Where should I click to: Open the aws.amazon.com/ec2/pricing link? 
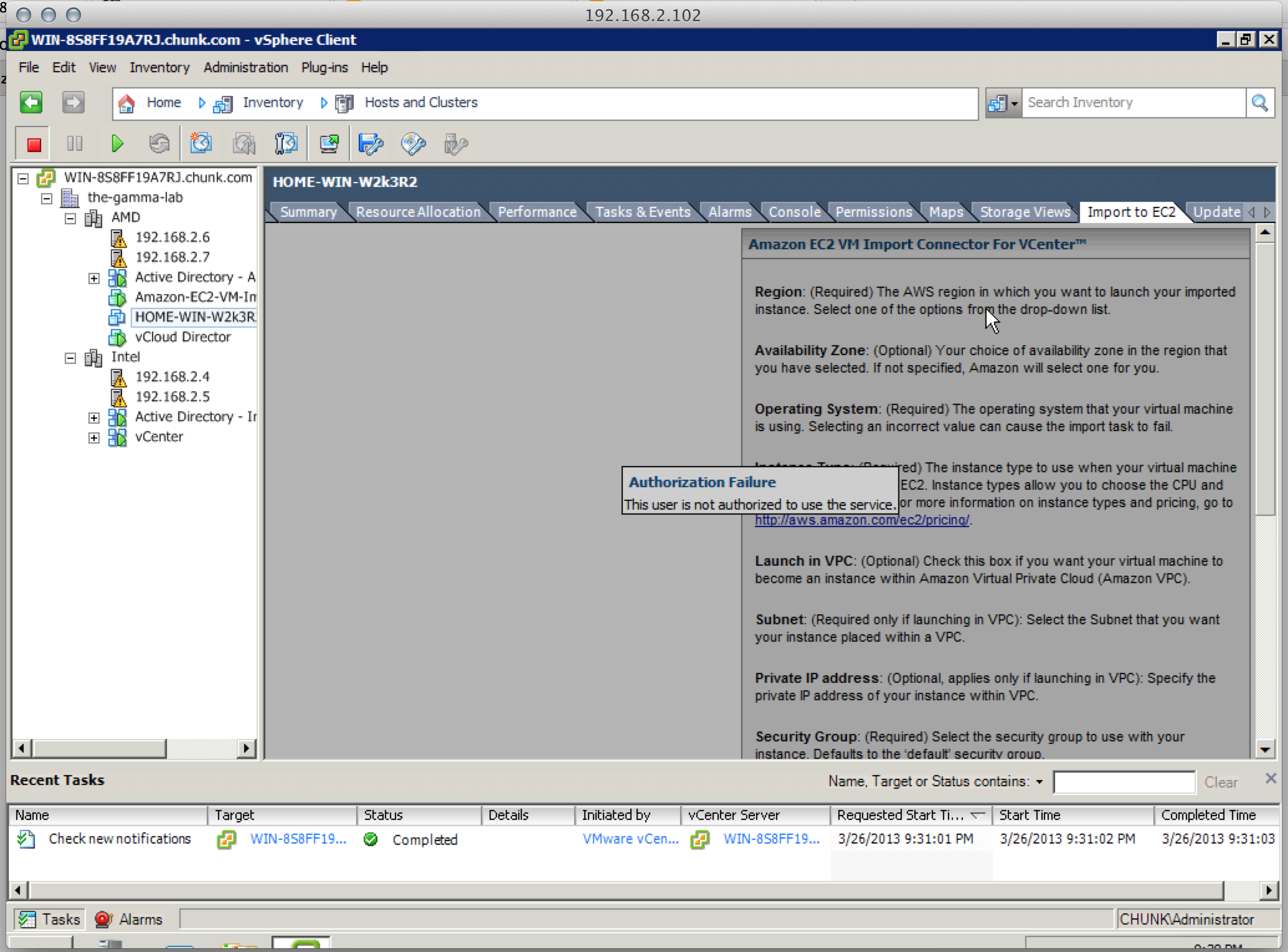point(861,520)
